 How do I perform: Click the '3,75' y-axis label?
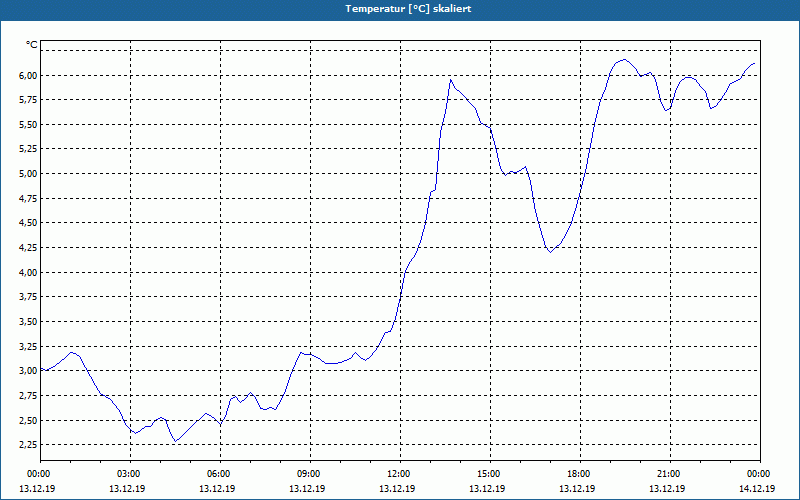28,297
